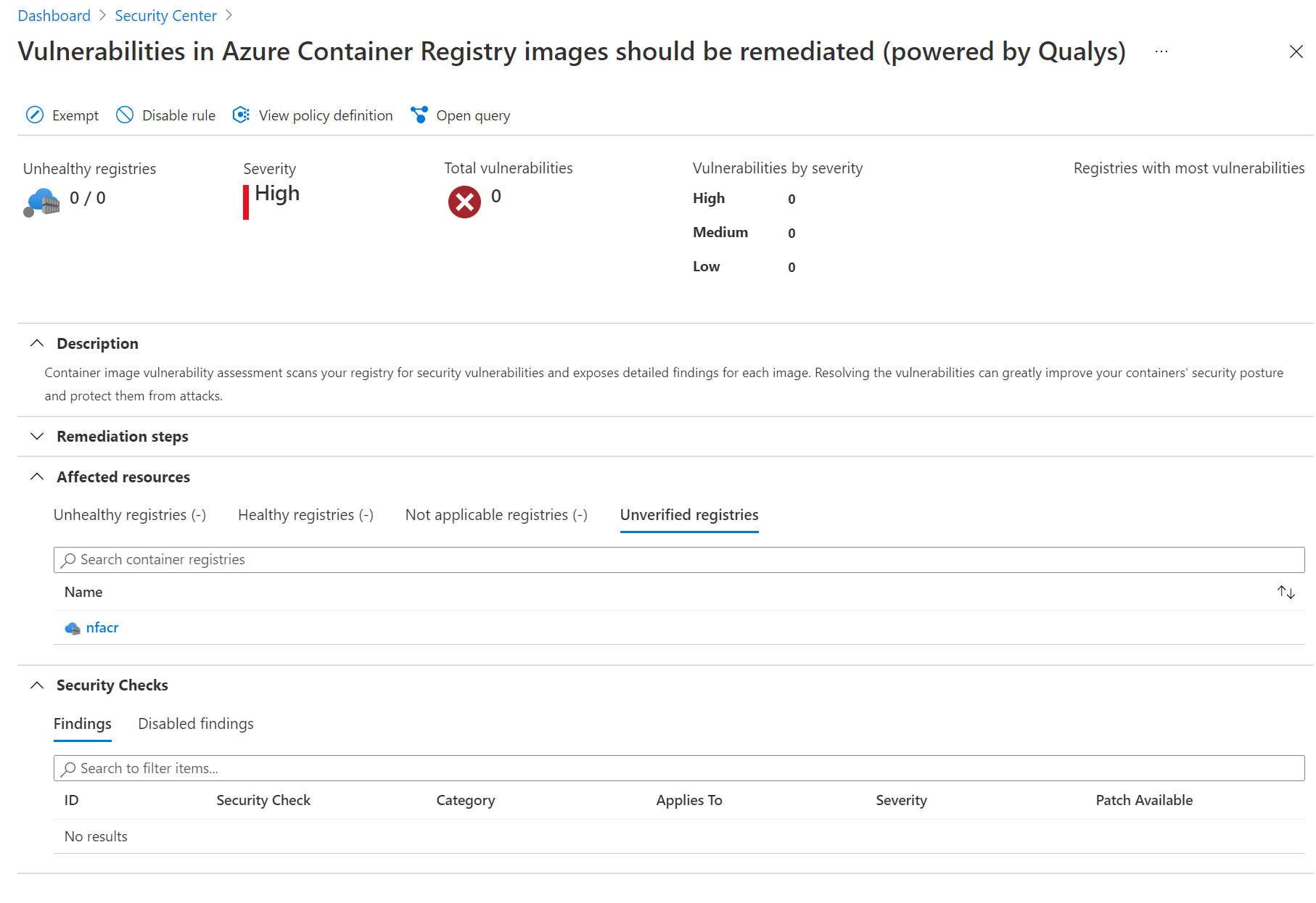This screenshot has height=903, width=1316.
Task: Click search icon in filter items box
Action: pyautogui.click(x=68, y=769)
